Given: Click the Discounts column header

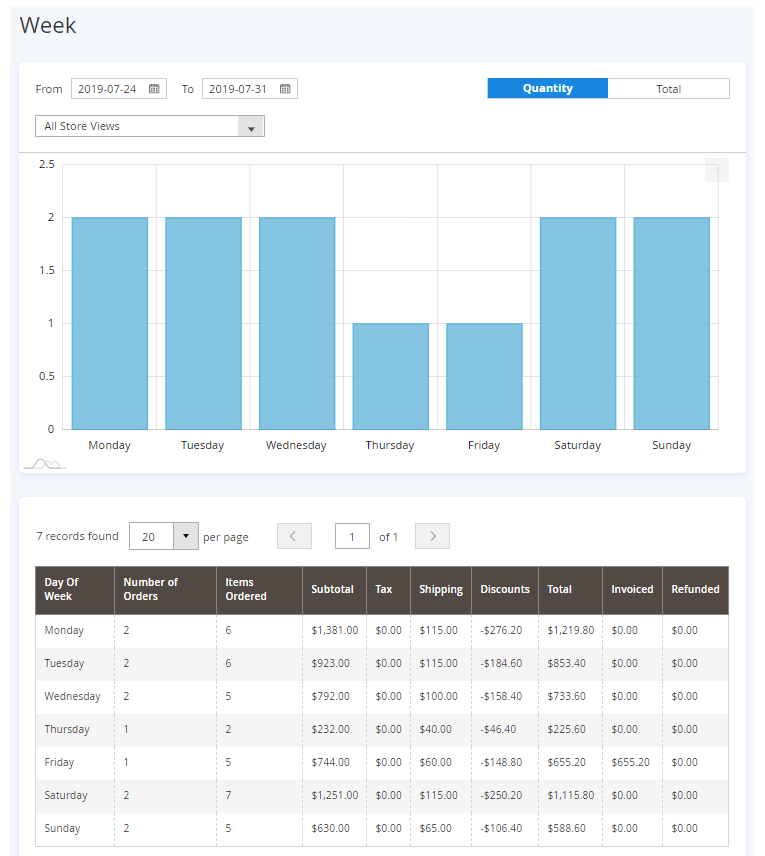Looking at the screenshot, I should coord(505,589).
